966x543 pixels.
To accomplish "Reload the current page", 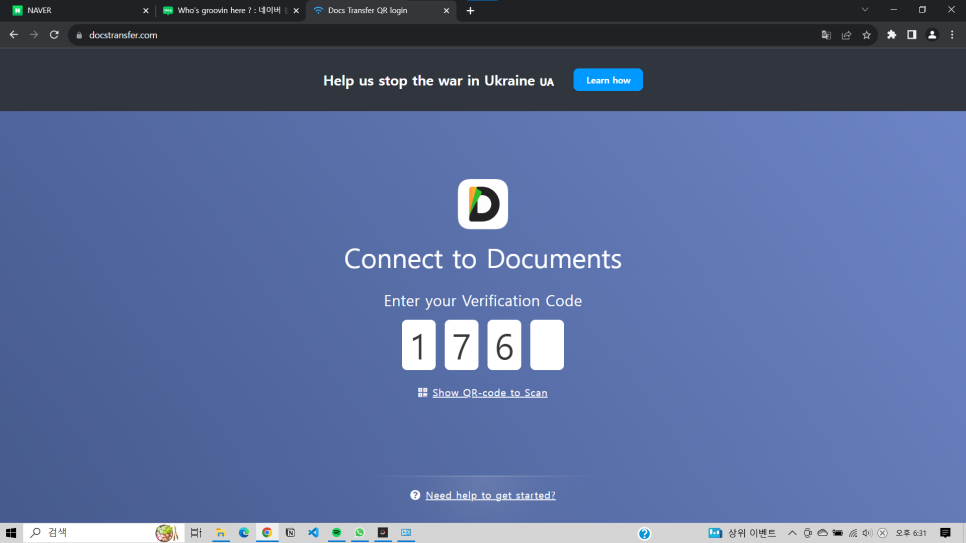I will point(54,35).
